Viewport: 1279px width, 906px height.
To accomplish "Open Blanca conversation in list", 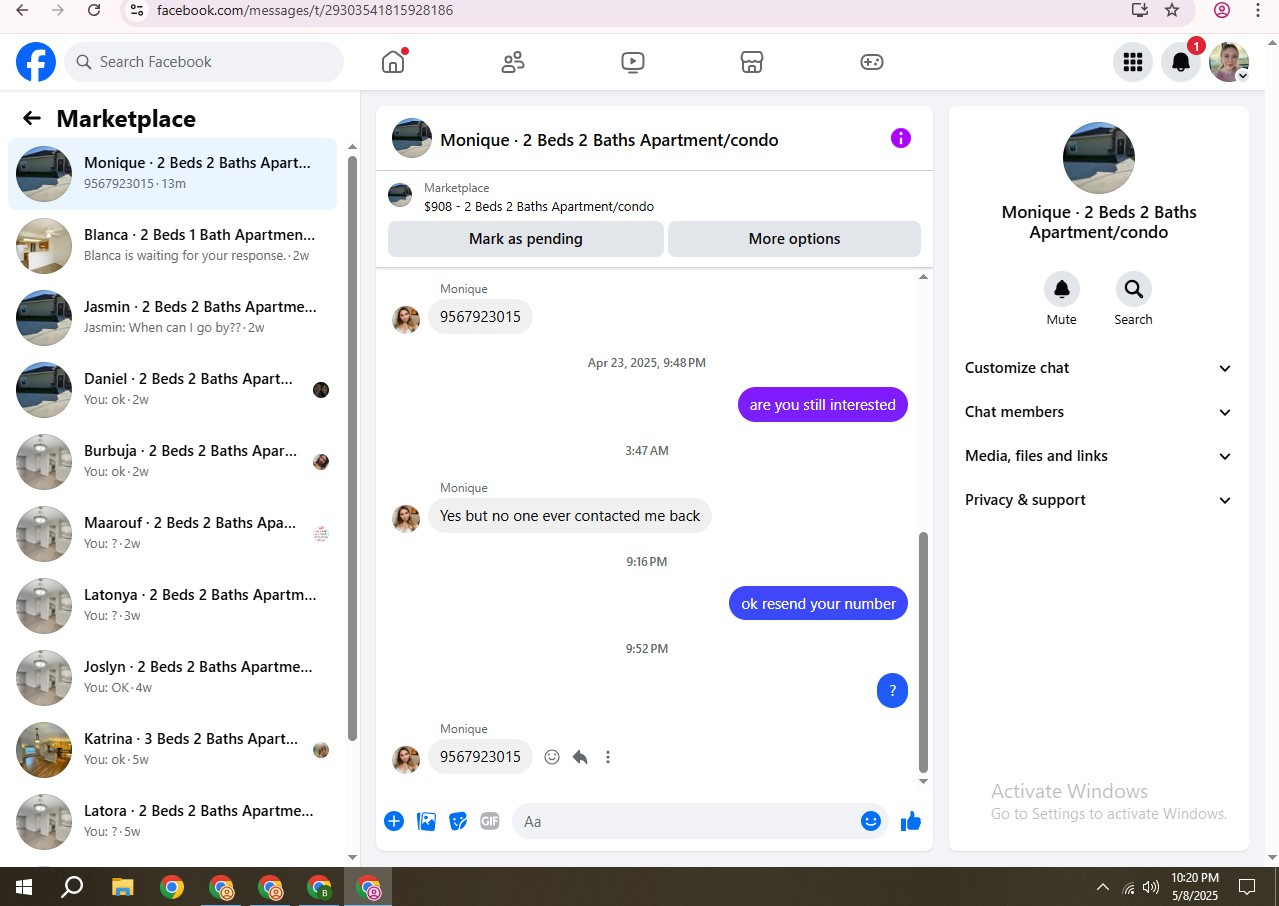I will pos(172,246).
